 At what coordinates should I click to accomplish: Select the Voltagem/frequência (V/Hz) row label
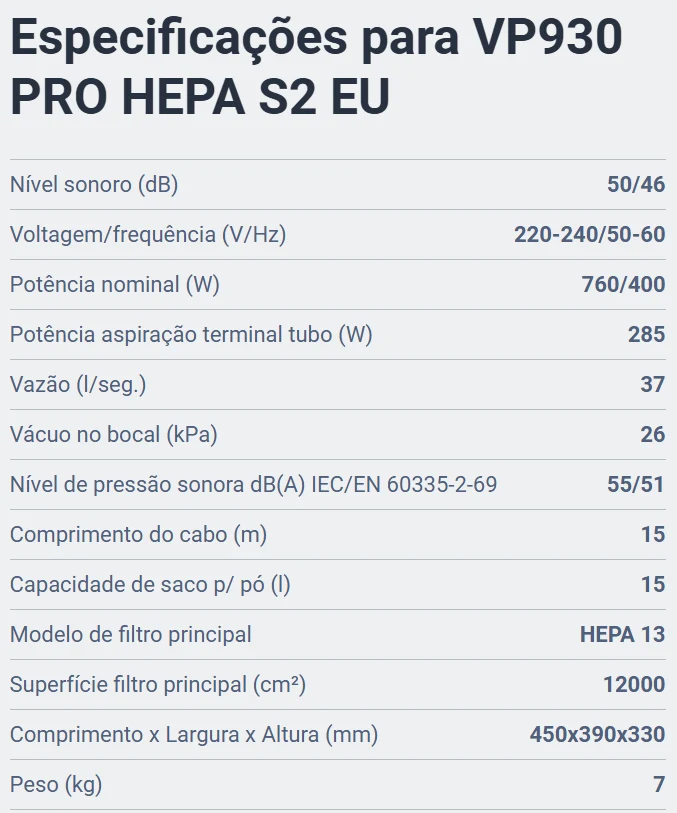(148, 234)
